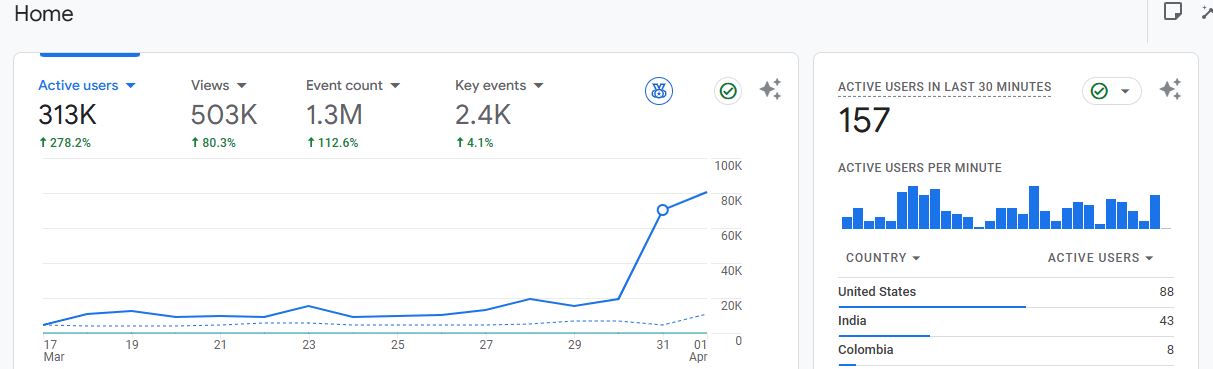Click the 4.1% increase indicator
This screenshot has width=1213, height=369.
coord(474,143)
